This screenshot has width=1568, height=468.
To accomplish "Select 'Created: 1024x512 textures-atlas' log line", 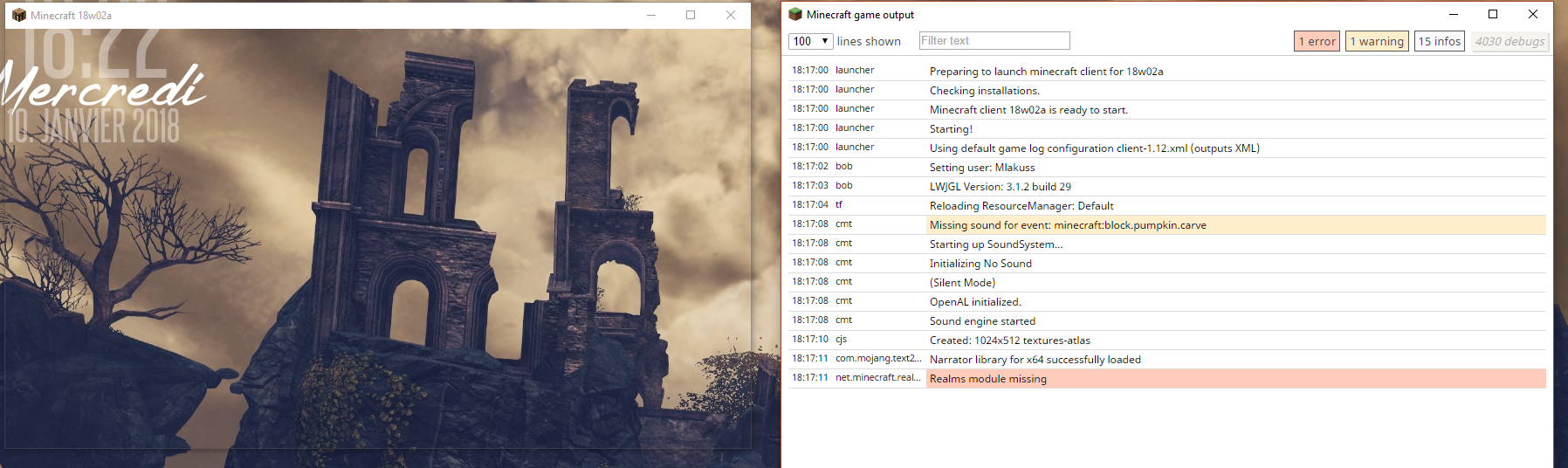I will 1166,340.
